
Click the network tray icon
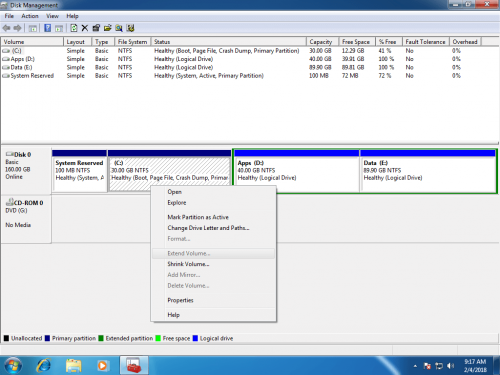[x=439, y=366]
